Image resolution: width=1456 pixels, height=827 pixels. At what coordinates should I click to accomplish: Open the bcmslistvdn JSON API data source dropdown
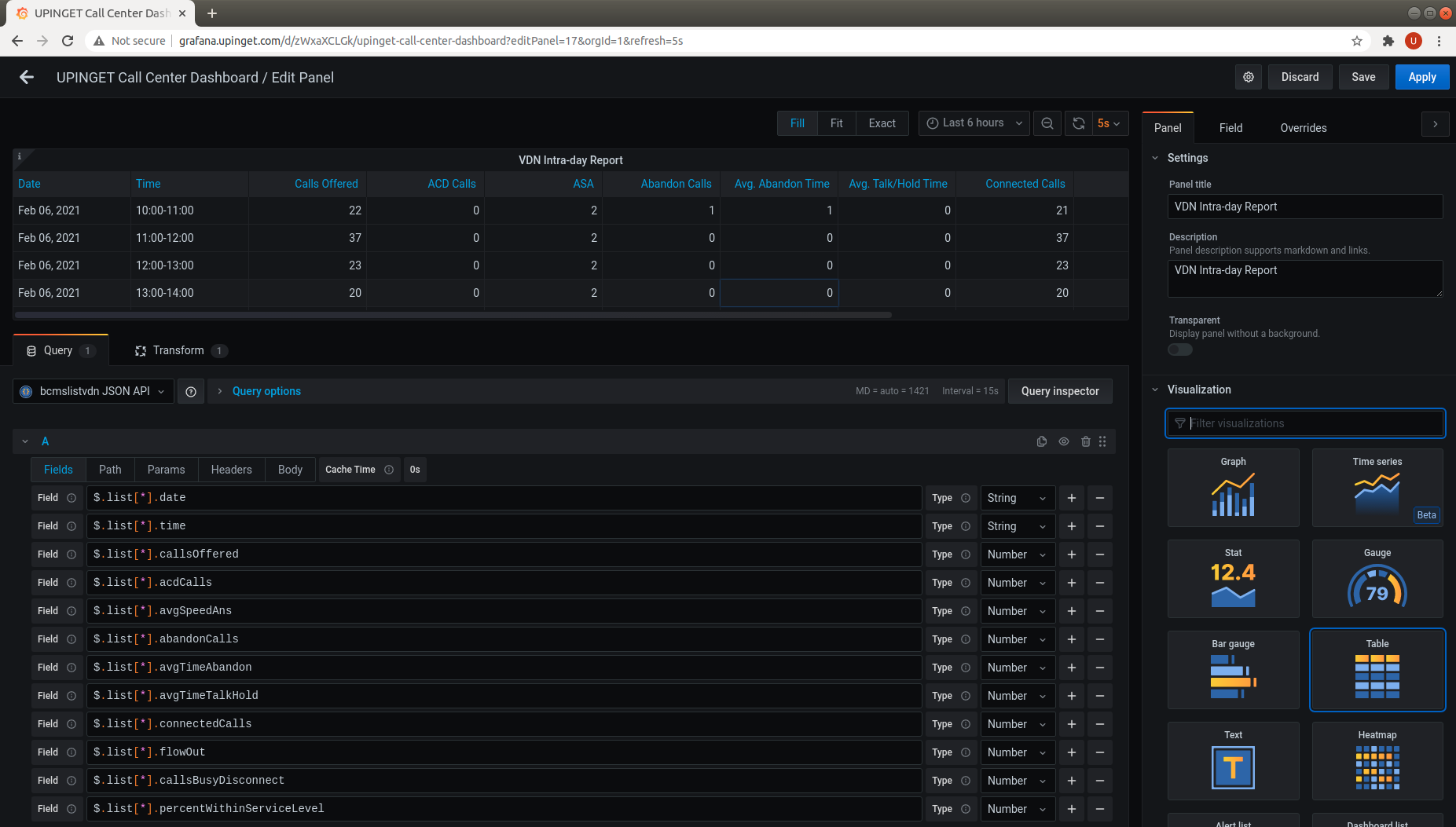pyautogui.click(x=94, y=391)
